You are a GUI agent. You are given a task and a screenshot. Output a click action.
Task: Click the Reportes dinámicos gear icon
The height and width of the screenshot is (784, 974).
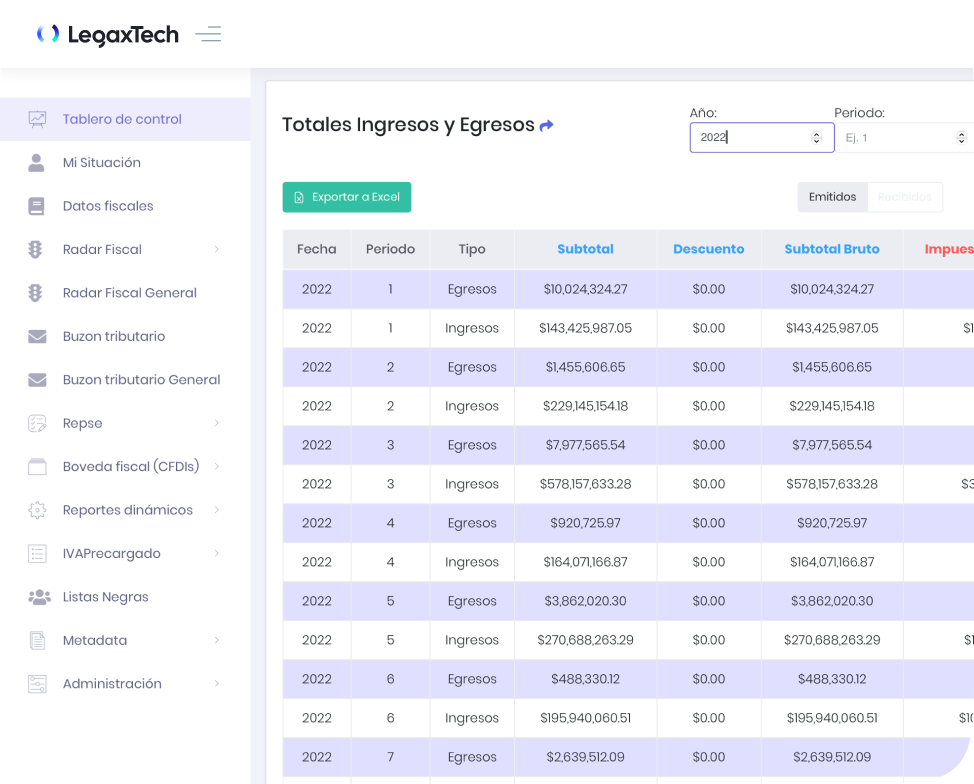(x=37, y=510)
